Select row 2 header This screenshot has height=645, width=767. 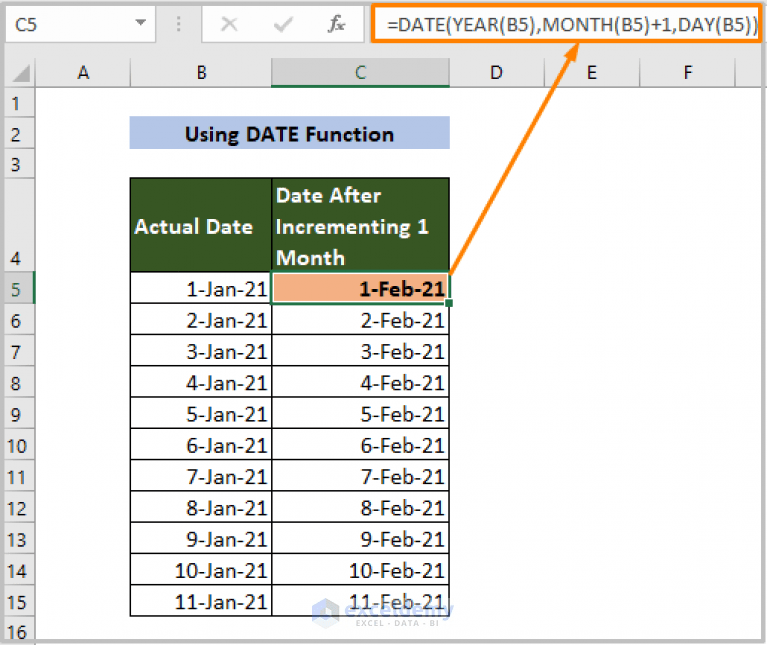19,133
